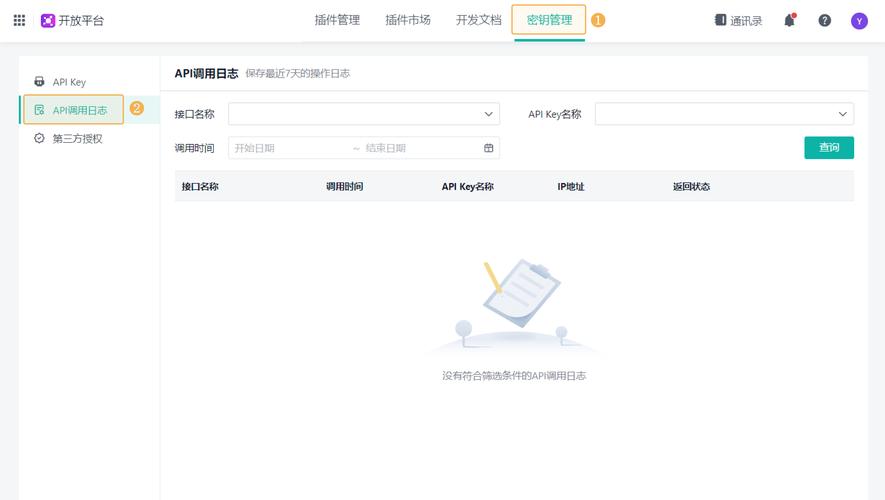Screen dimensions: 885x500
Task: Click the 查询 search button
Action: pos(829,148)
